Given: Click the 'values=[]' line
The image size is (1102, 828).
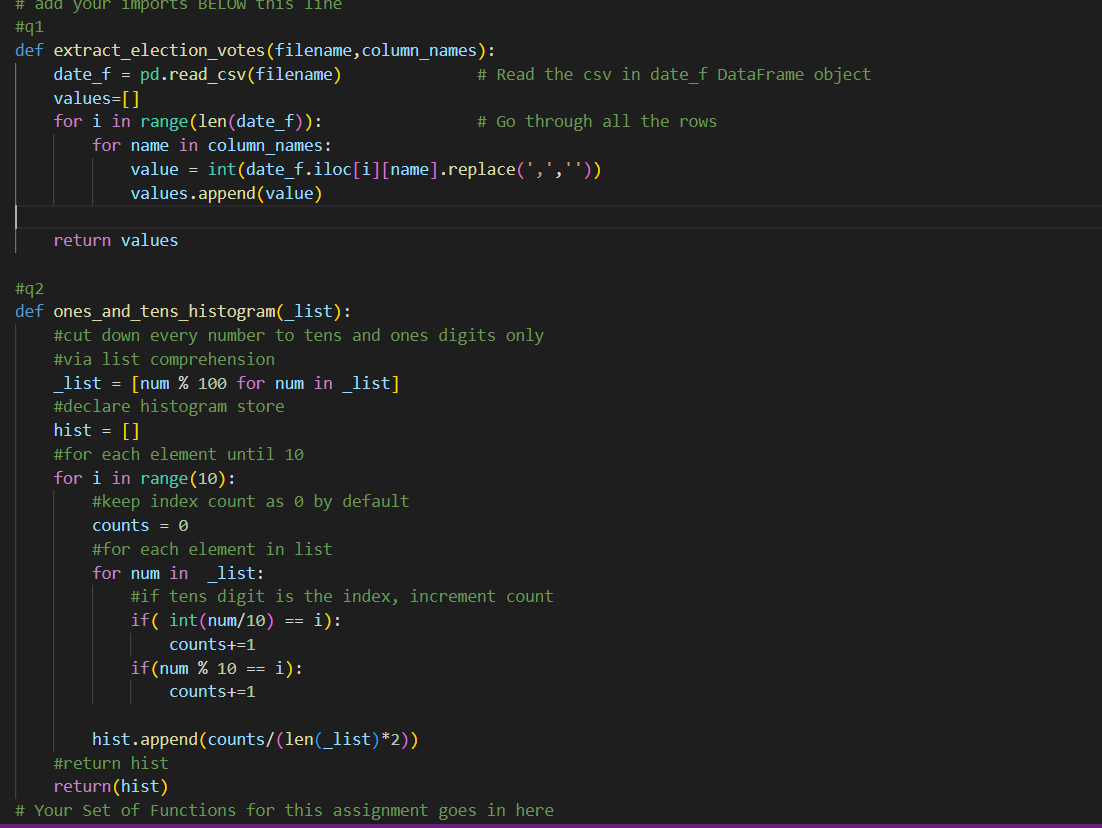Looking at the screenshot, I should (x=96, y=98).
